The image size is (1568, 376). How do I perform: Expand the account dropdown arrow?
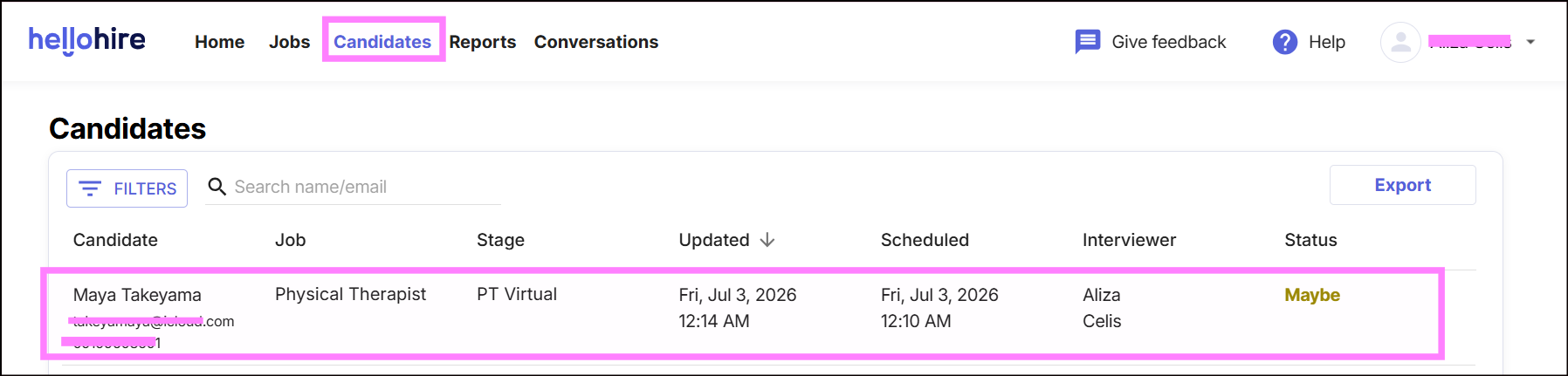tap(1530, 42)
